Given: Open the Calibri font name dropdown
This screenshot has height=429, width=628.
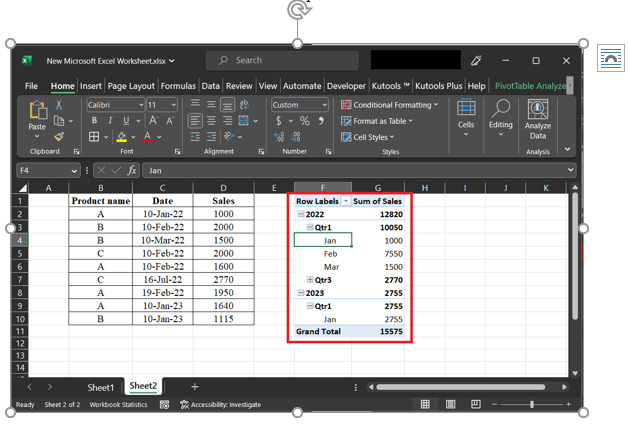Looking at the screenshot, I should click(139, 105).
